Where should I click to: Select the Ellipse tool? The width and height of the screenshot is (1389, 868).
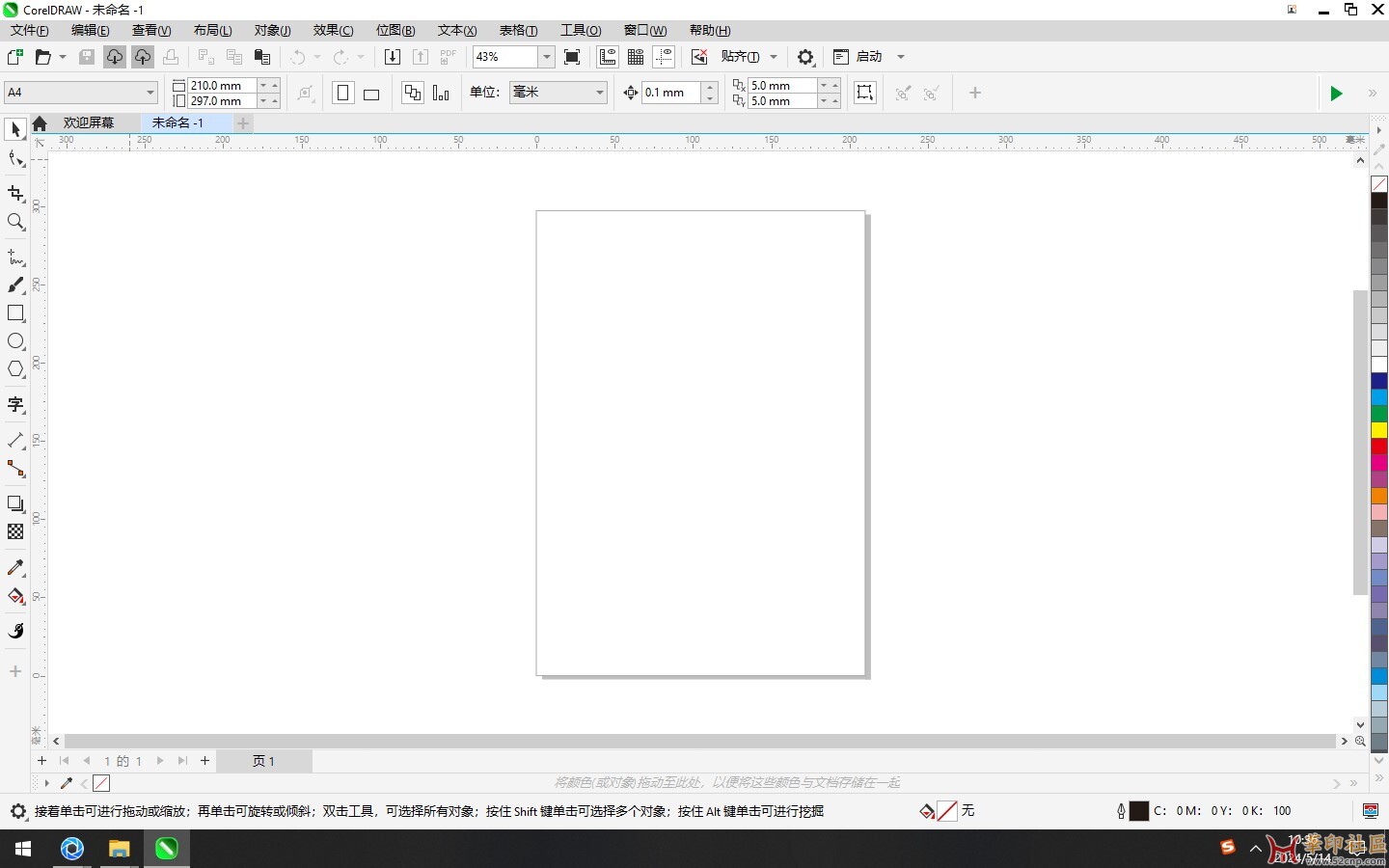click(15, 341)
